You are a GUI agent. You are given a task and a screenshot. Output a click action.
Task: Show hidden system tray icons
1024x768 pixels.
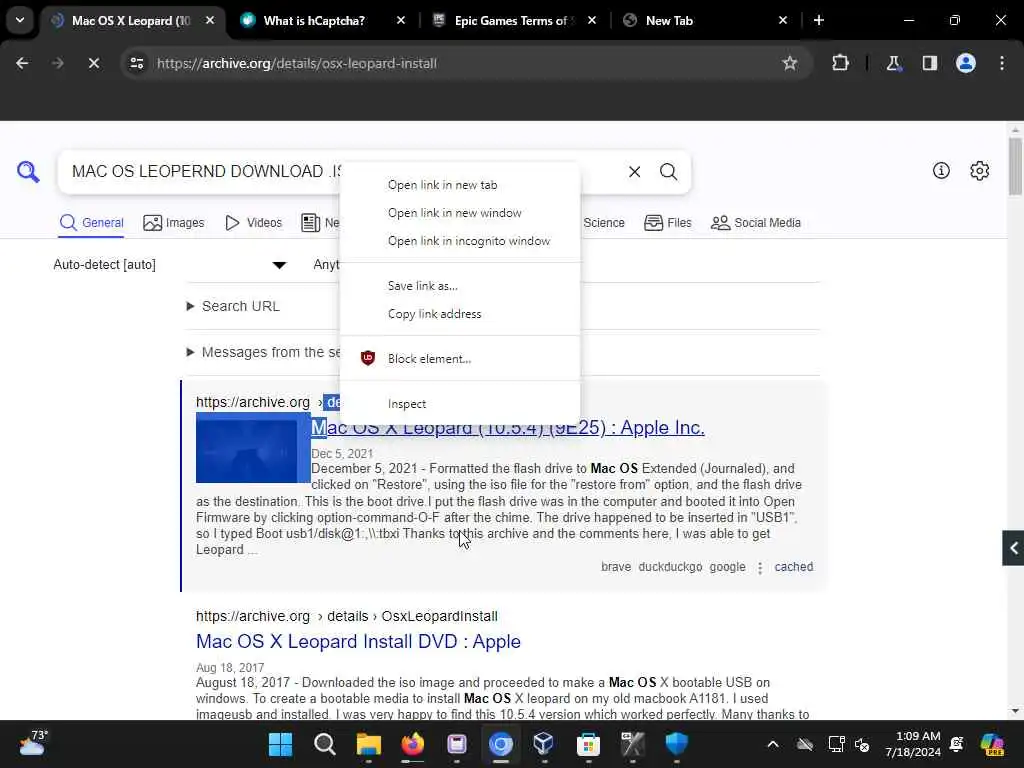click(x=773, y=744)
